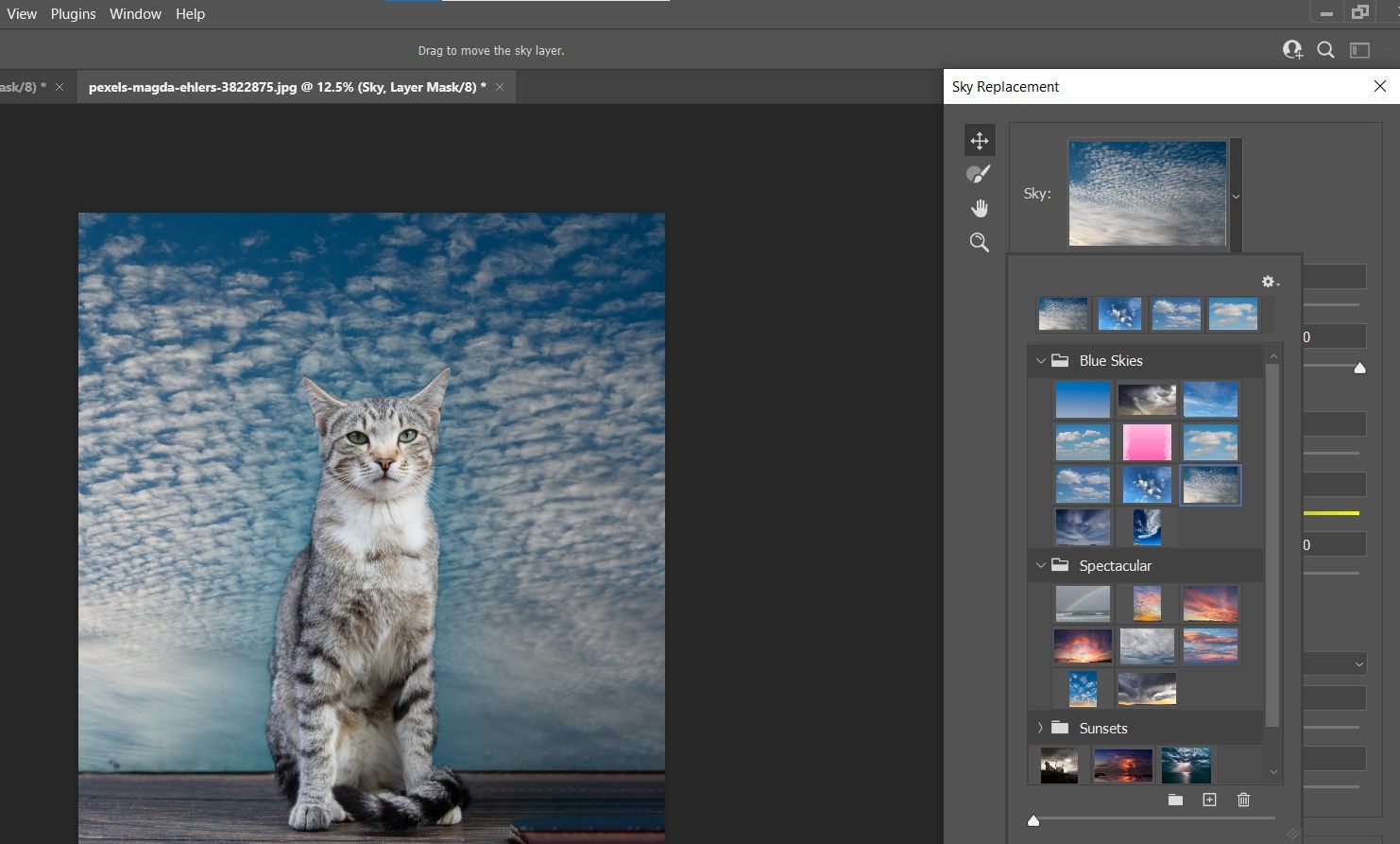1400x844 pixels.
Task: Select the Zoom tool in Sky Replacement
Action: [x=979, y=243]
